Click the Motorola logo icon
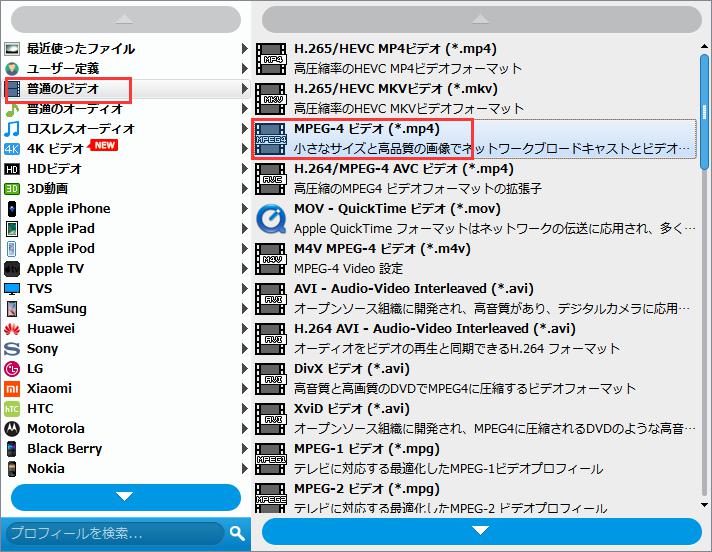This screenshot has height=552, width=712. coord(12,429)
